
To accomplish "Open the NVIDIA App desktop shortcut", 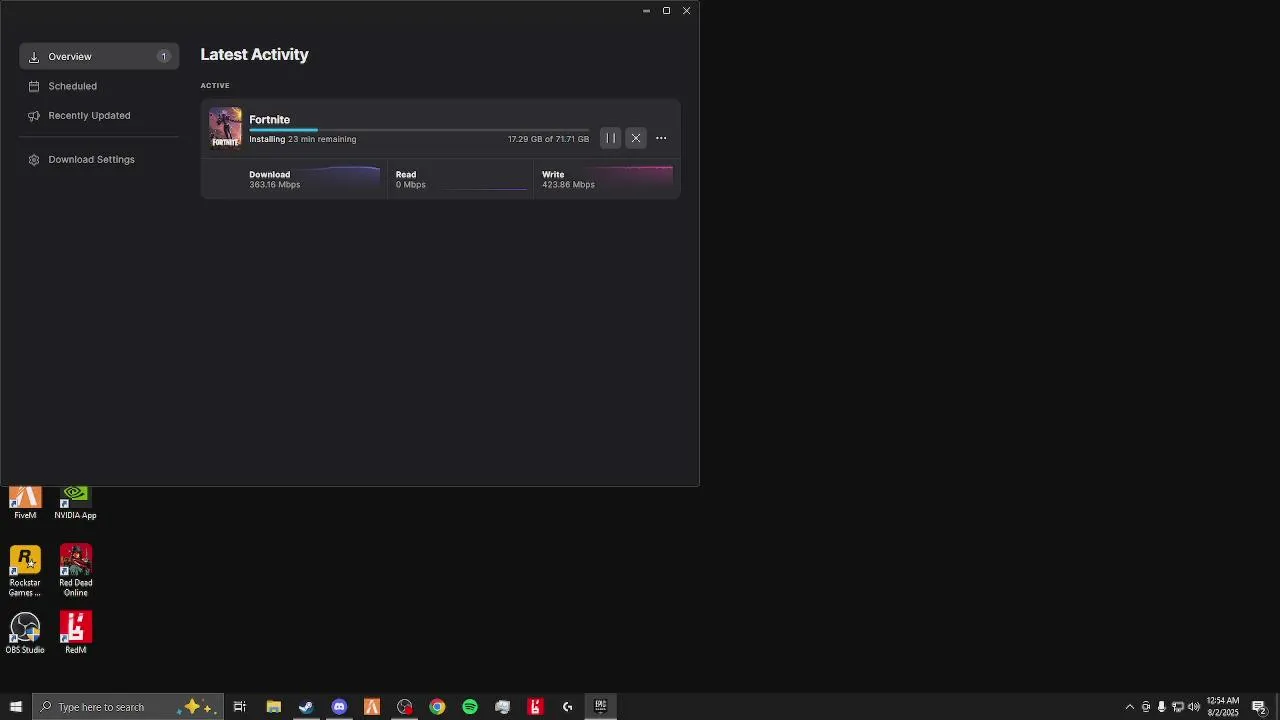I will 75,503.
